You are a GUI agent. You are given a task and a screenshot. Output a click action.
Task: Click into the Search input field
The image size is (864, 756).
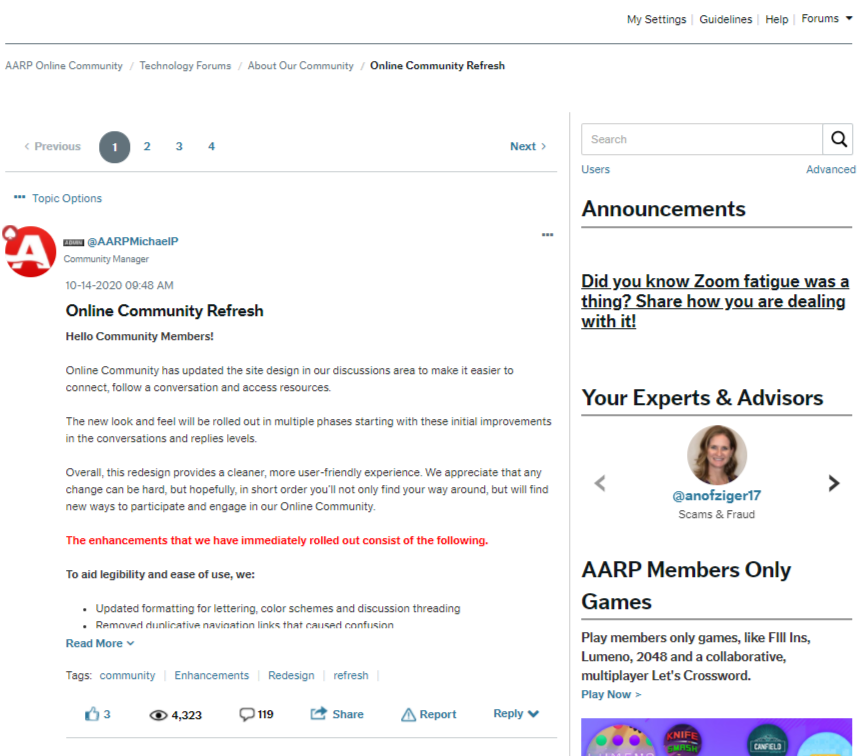point(702,139)
